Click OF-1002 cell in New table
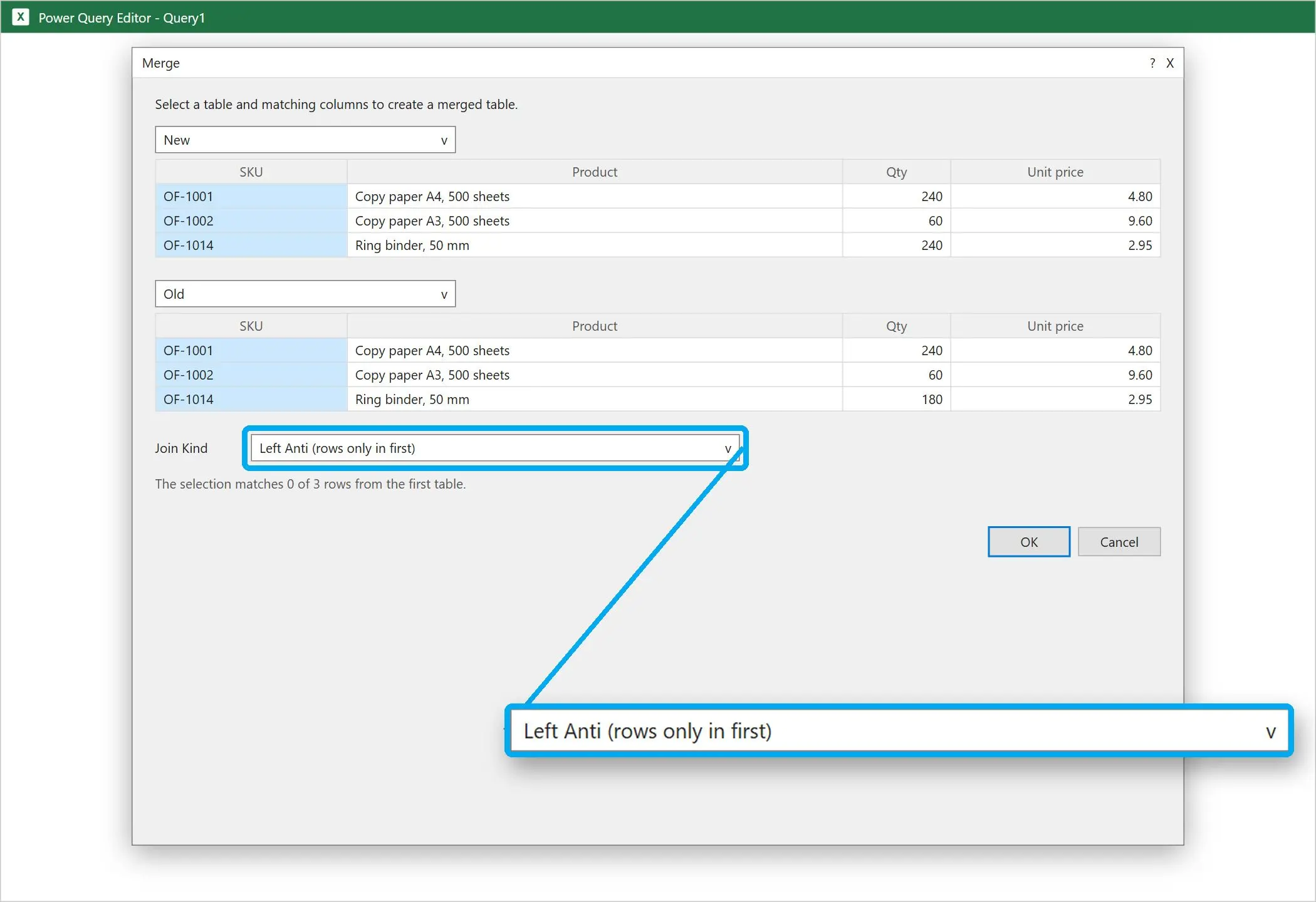The image size is (1316, 902). 251,220
